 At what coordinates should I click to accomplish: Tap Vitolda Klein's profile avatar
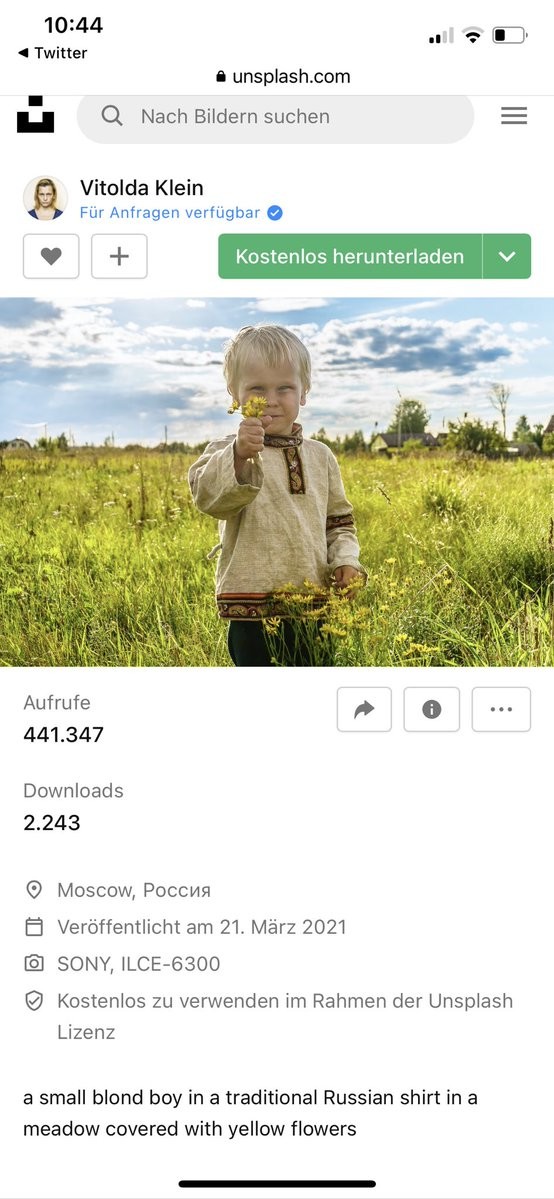(x=45, y=198)
